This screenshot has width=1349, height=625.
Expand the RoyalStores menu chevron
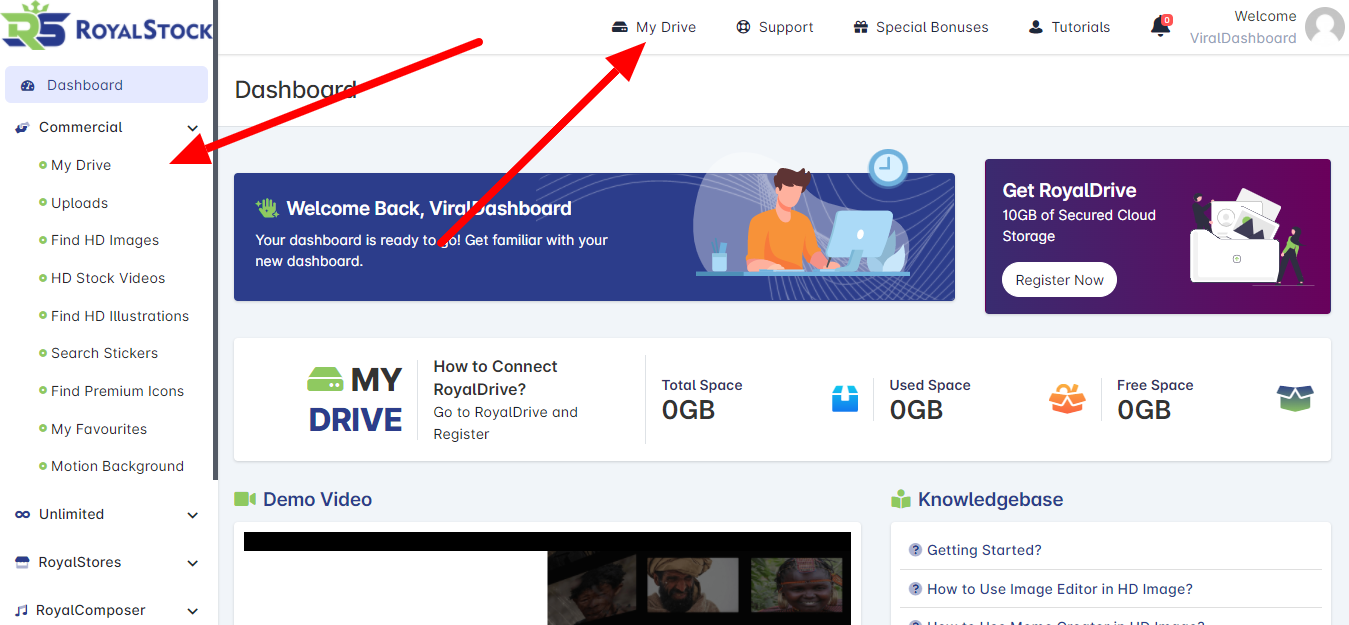coord(193,563)
